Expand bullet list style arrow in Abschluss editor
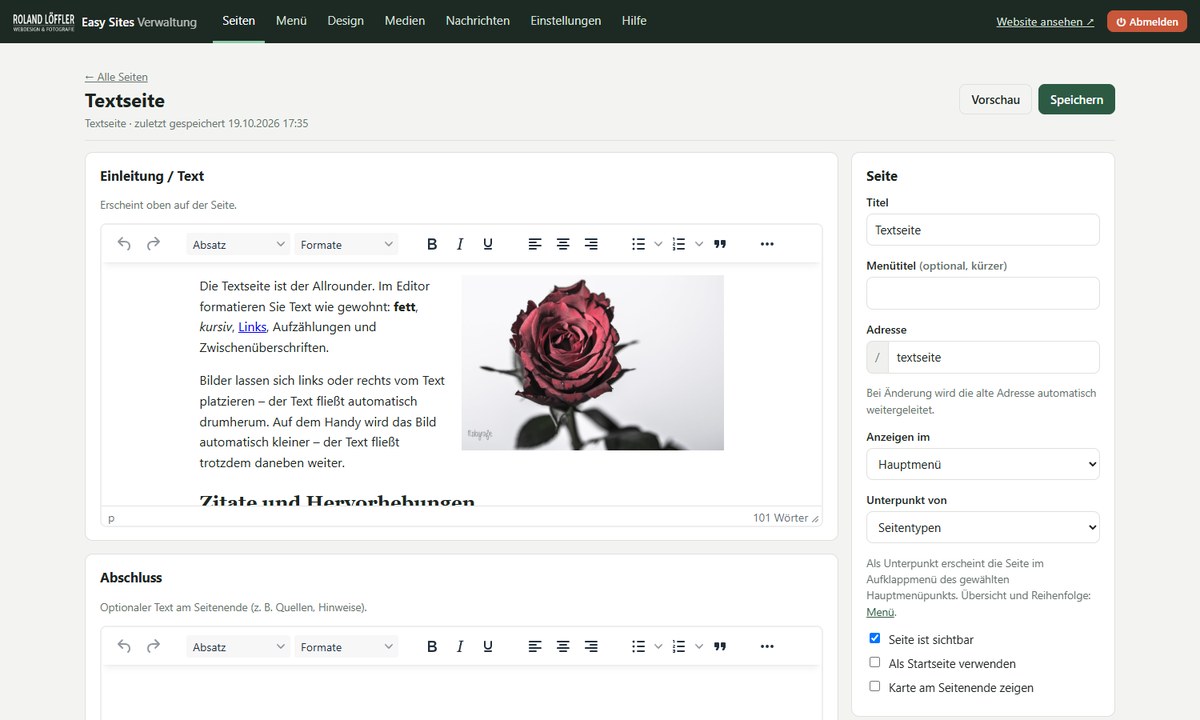The height and width of the screenshot is (720, 1200). point(658,647)
